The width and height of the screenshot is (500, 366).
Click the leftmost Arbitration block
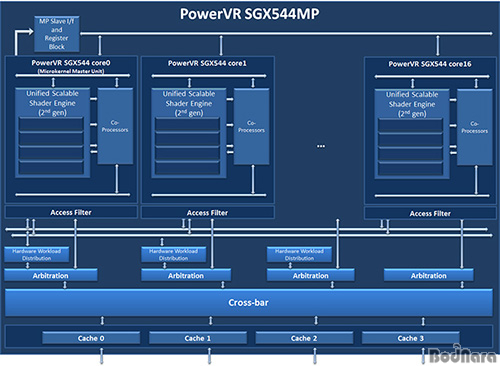tap(51, 275)
